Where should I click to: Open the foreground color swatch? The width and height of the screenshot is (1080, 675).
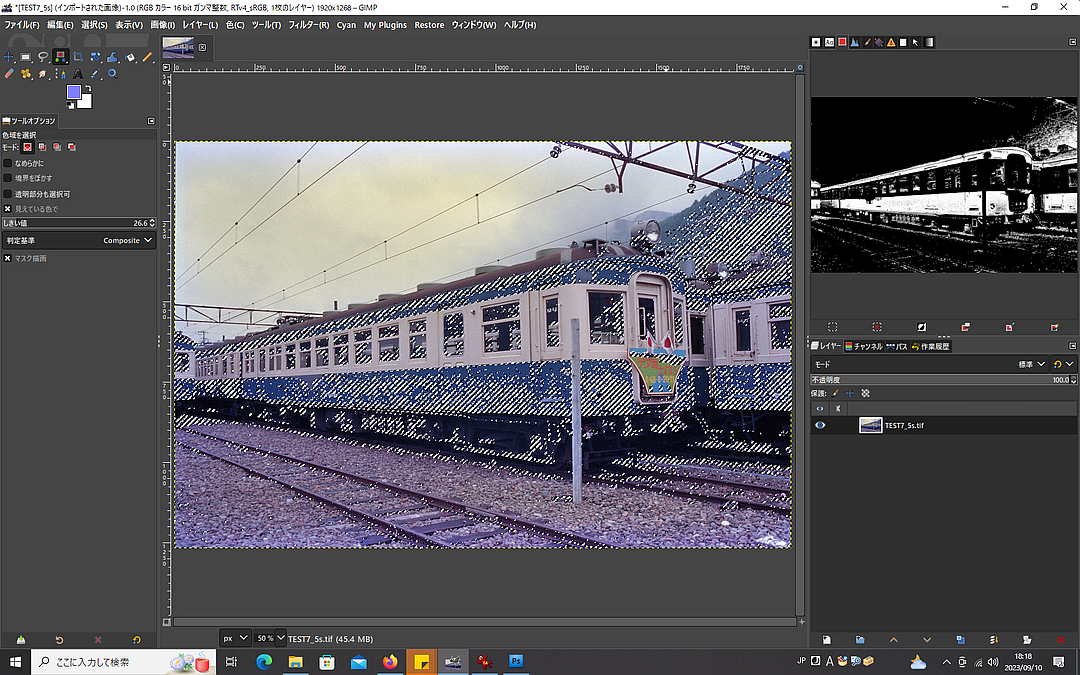(73, 92)
